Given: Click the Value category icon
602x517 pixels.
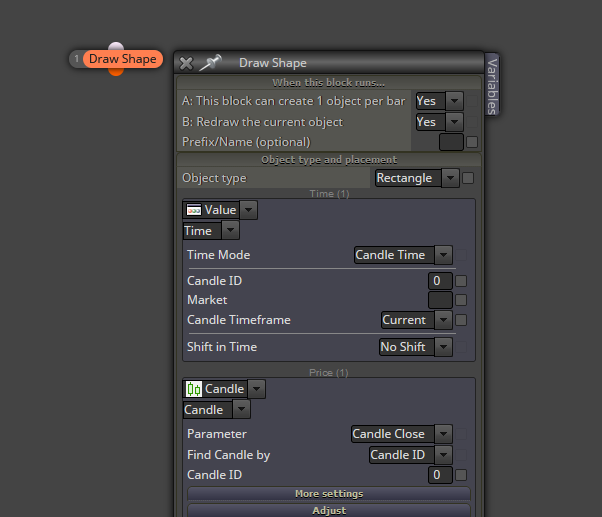Looking at the screenshot, I should pos(194,210).
